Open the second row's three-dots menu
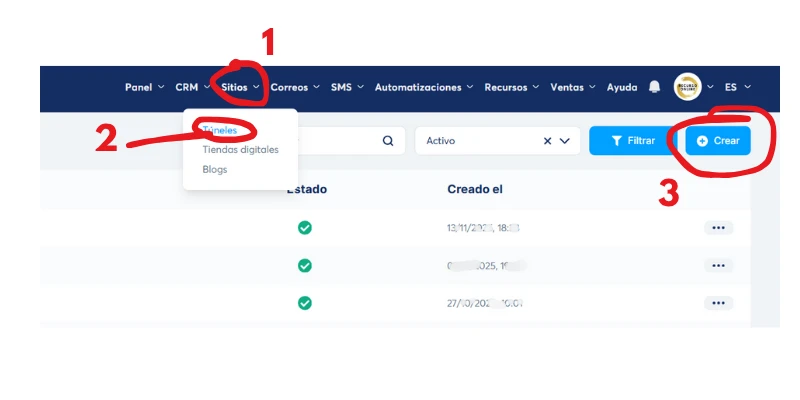This screenshot has width=800, height=400. (718, 265)
